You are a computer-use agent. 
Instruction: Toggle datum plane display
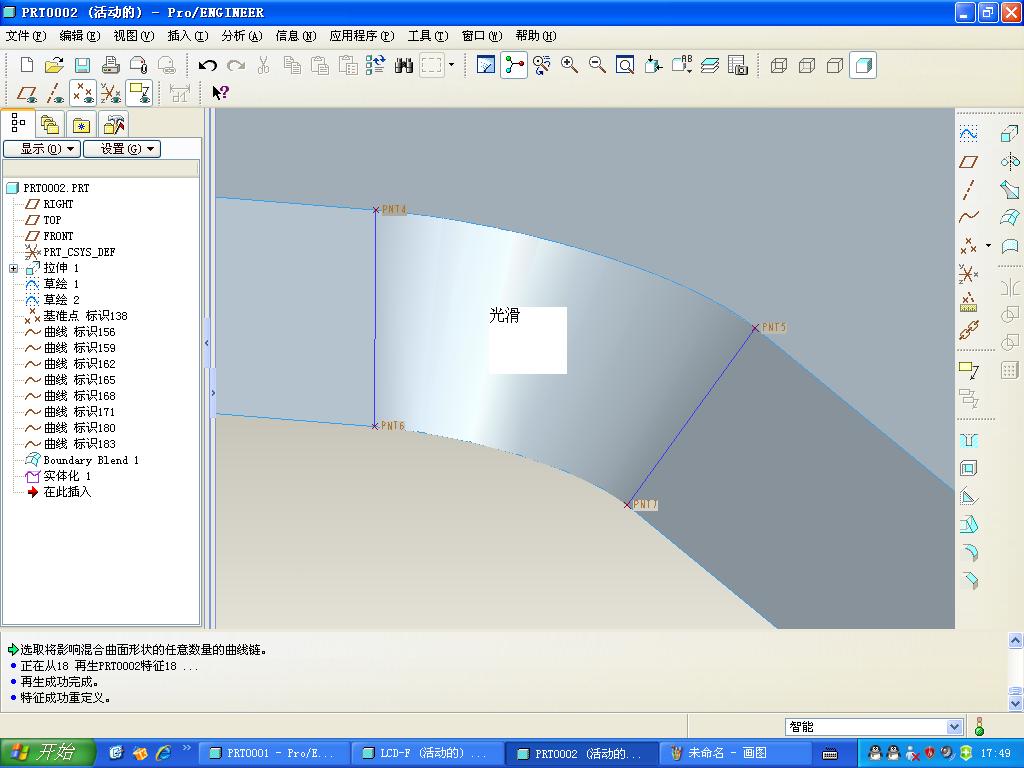click(x=27, y=93)
